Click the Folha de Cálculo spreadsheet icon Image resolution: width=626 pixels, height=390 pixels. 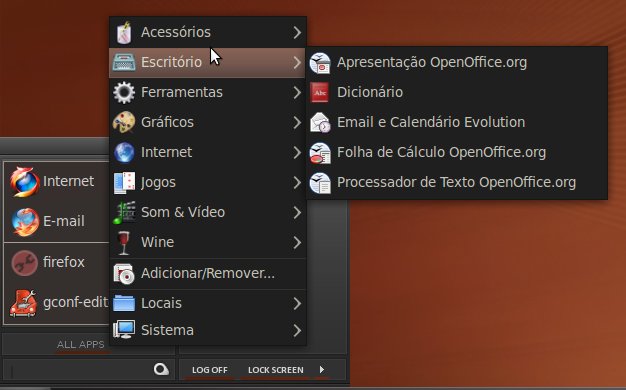pyautogui.click(x=320, y=152)
